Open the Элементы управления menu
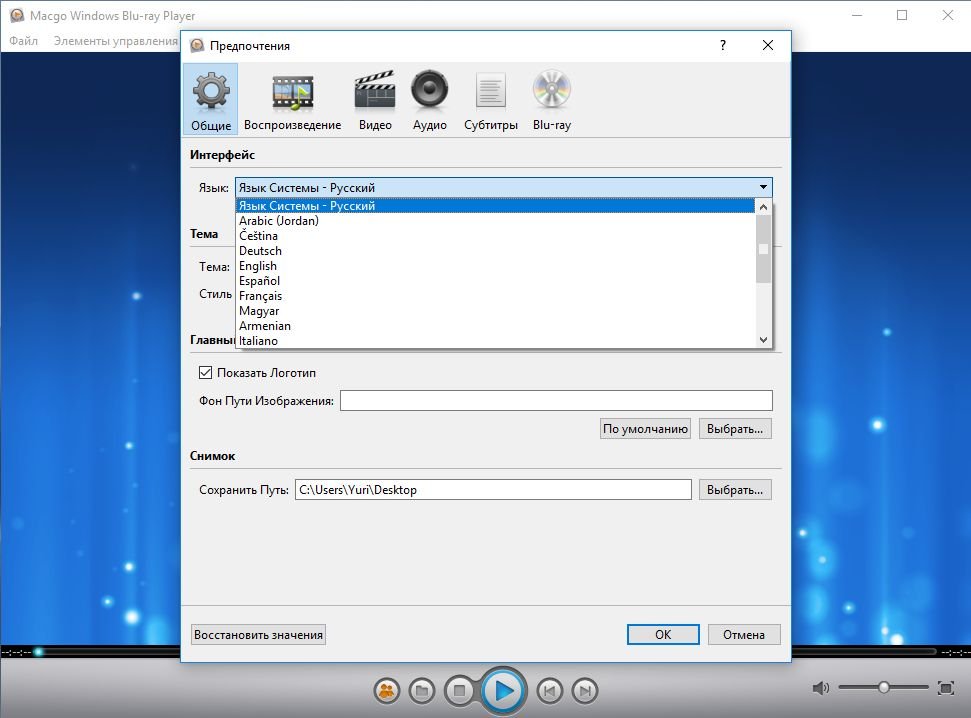This screenshot has width=971, height=718. click(x=116, y=41)
